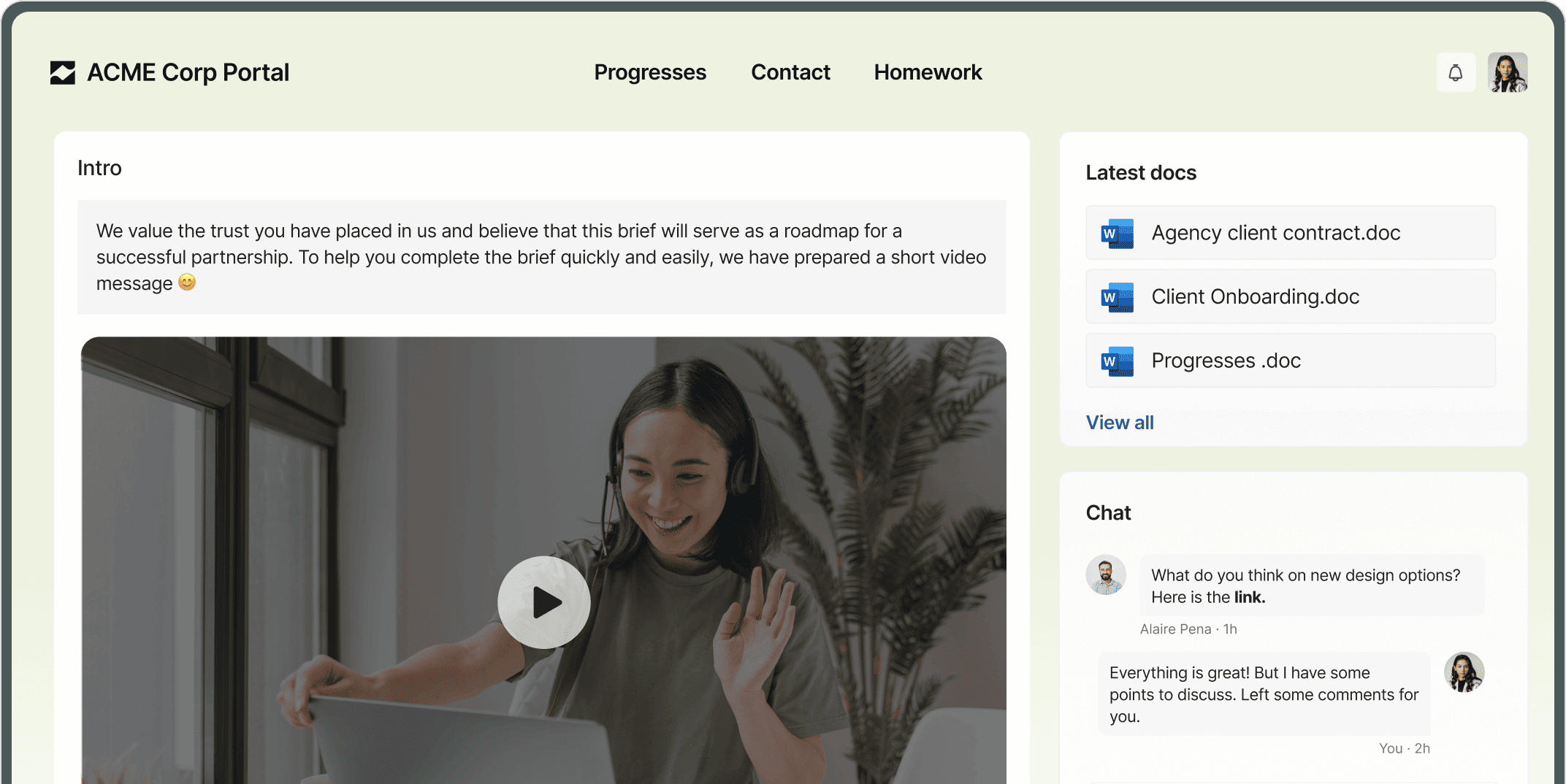Click Alaire Pena's chat avatar
The image size is (1566, 784).
1105,574
